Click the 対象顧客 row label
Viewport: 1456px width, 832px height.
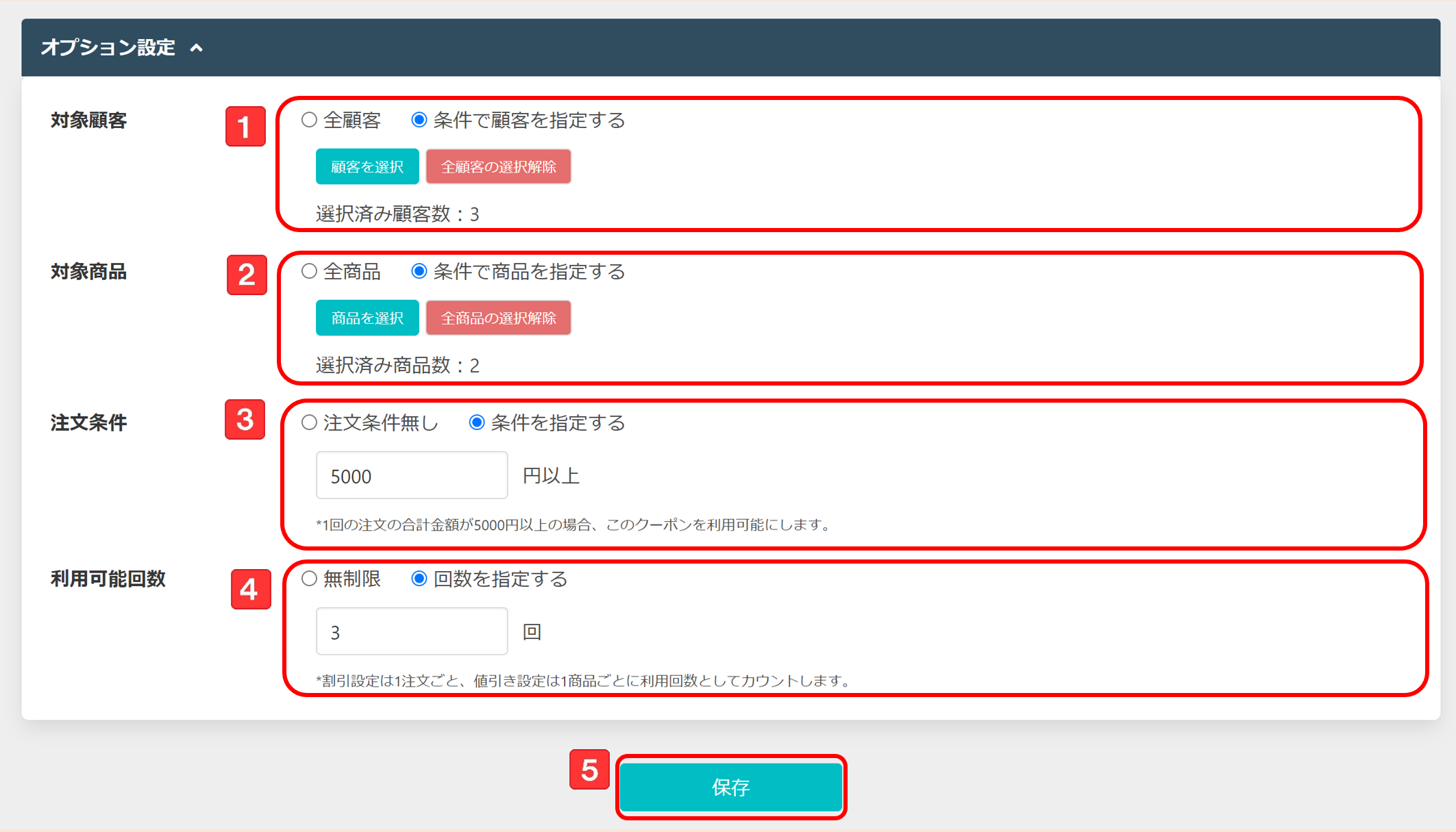pyautogui.click(x=89, y=121)
